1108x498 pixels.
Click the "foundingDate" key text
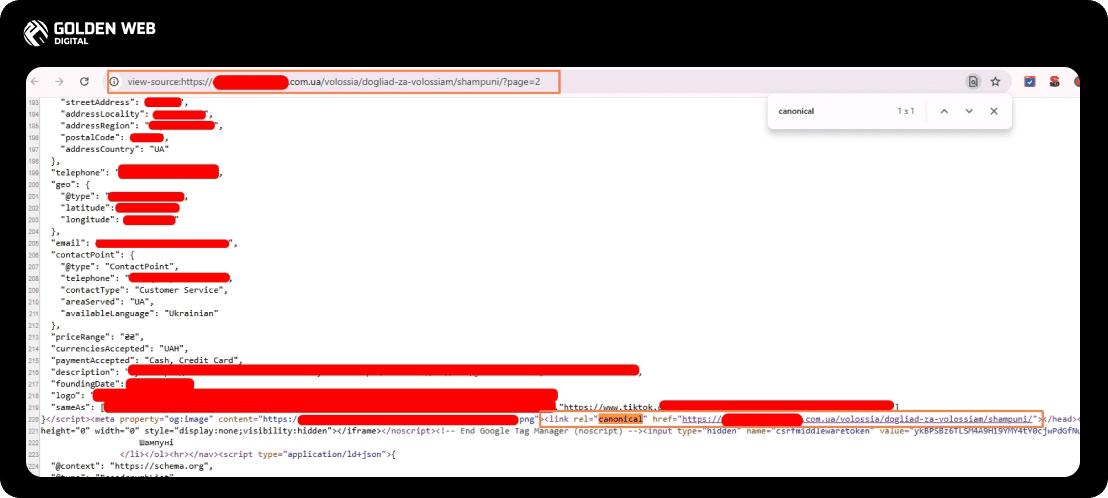[x=84, y=384]
